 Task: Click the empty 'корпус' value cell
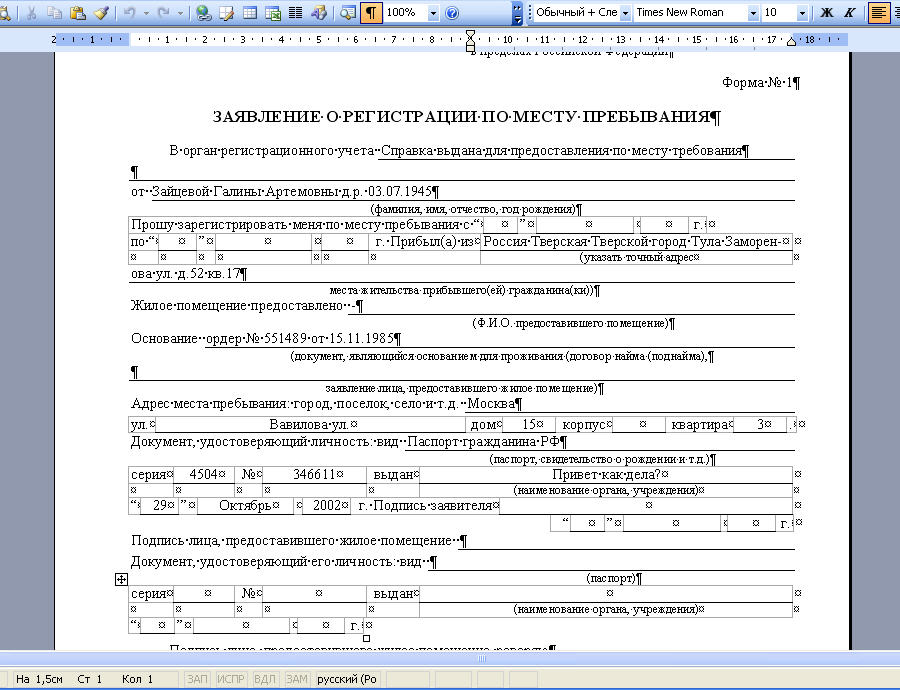(x=639, y=425)
